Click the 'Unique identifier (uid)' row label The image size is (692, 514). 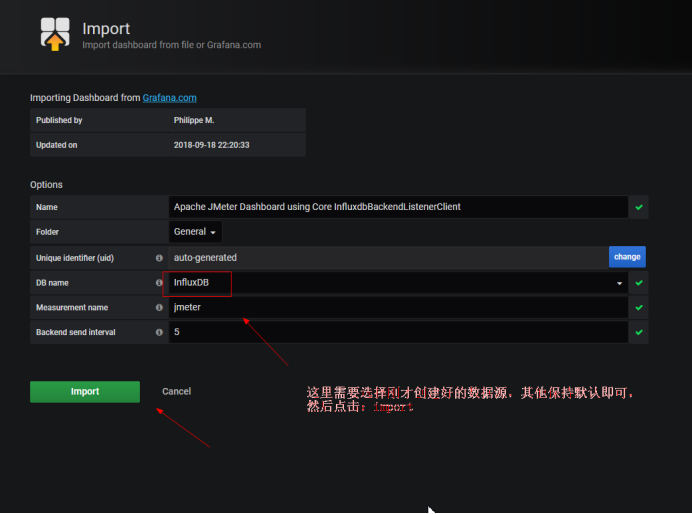click(75, 258)
